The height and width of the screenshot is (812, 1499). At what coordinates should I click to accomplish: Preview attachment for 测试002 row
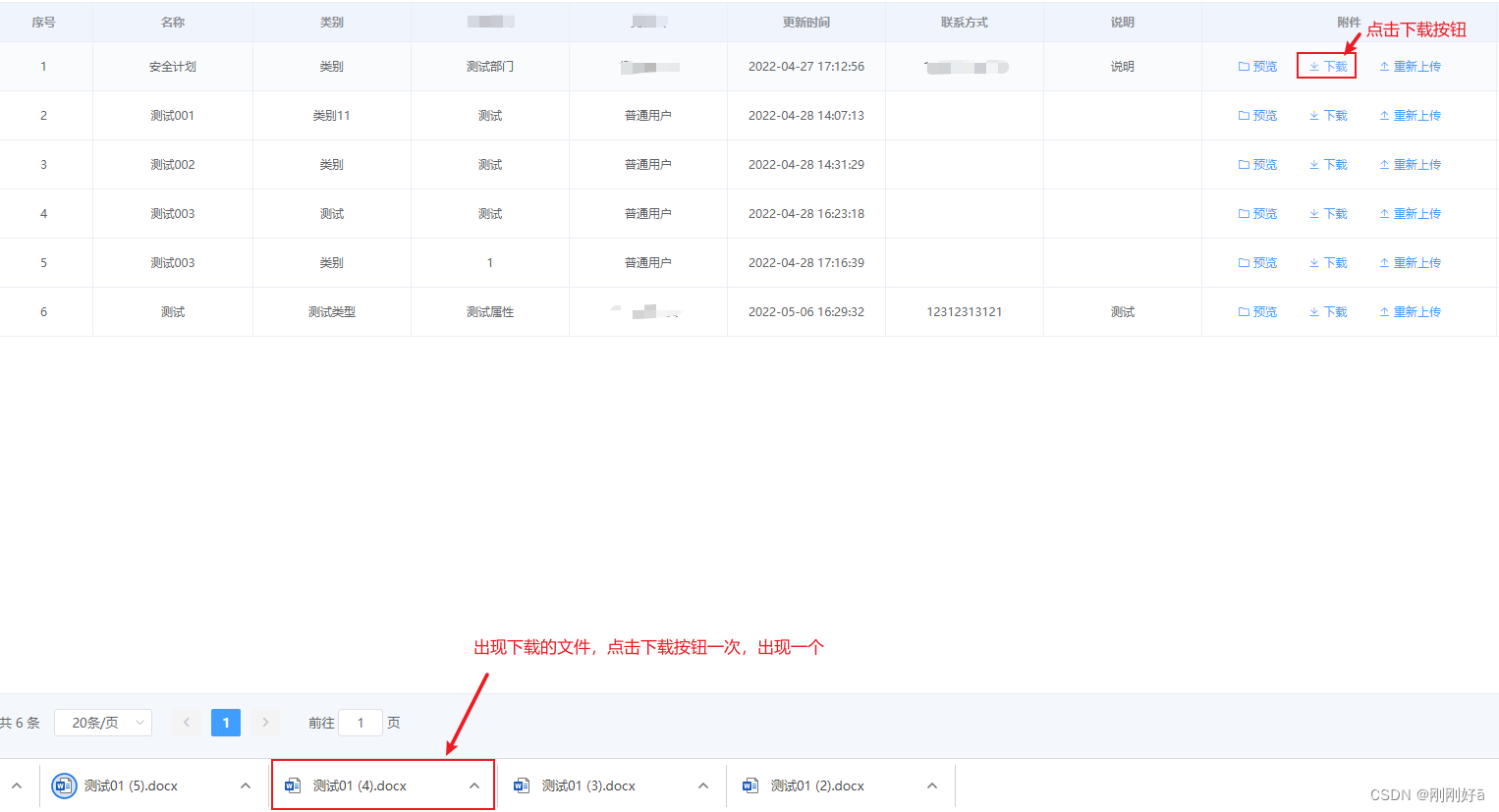(1257, 165)
